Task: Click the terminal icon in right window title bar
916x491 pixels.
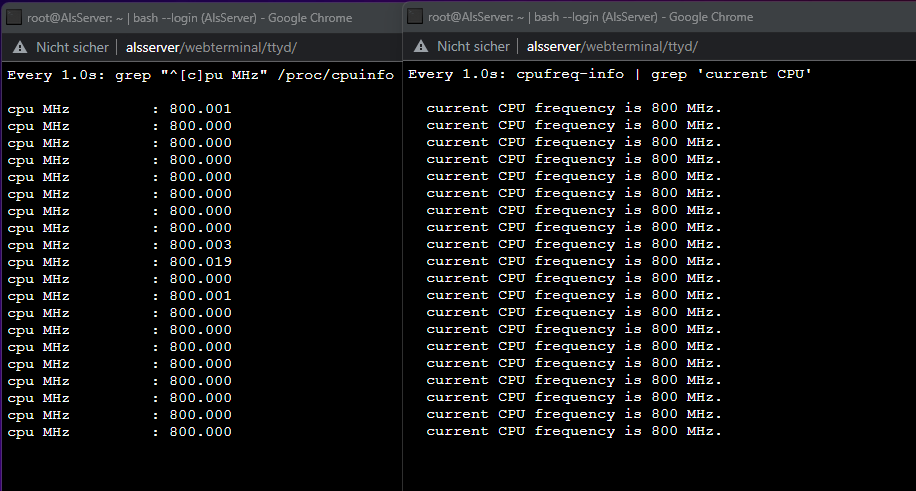Action: point(415,16)
